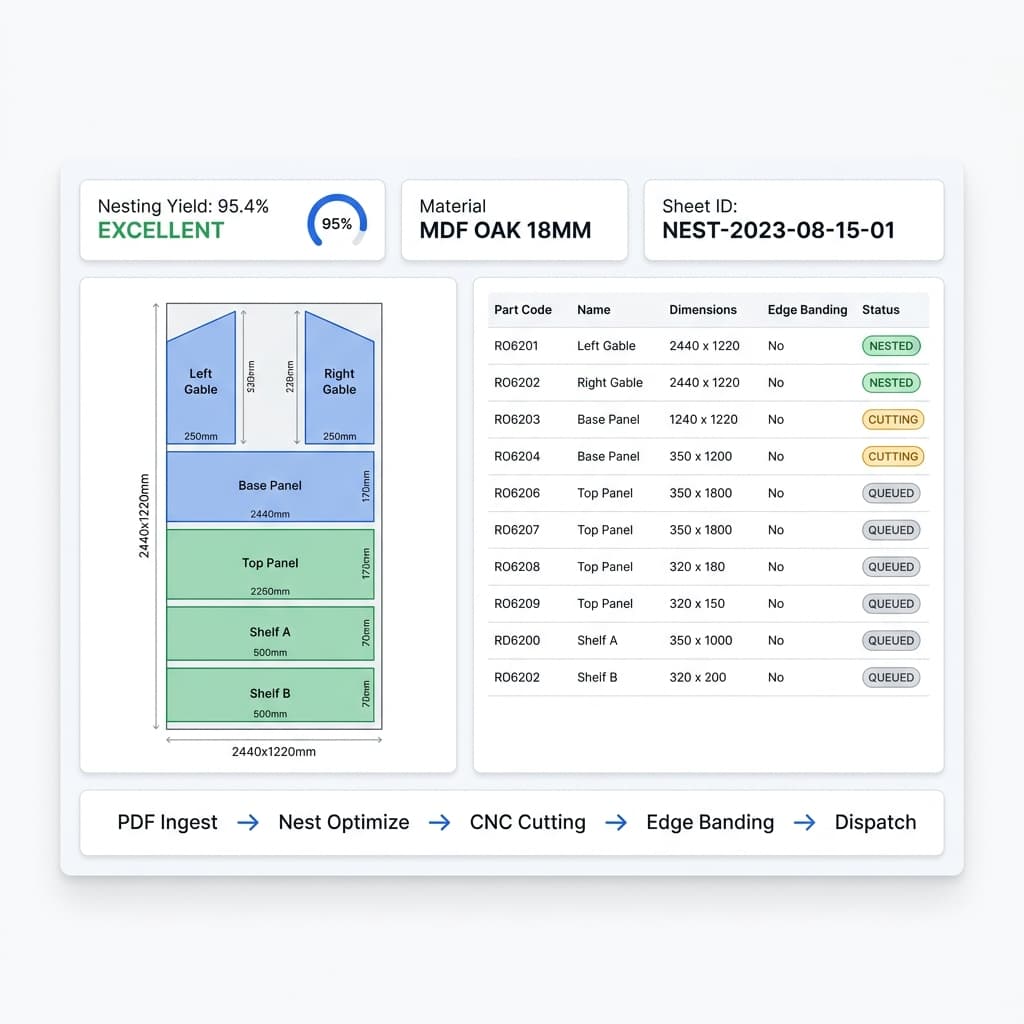Go to the Nest Optimize workflow step

click(x=344, y=822)
